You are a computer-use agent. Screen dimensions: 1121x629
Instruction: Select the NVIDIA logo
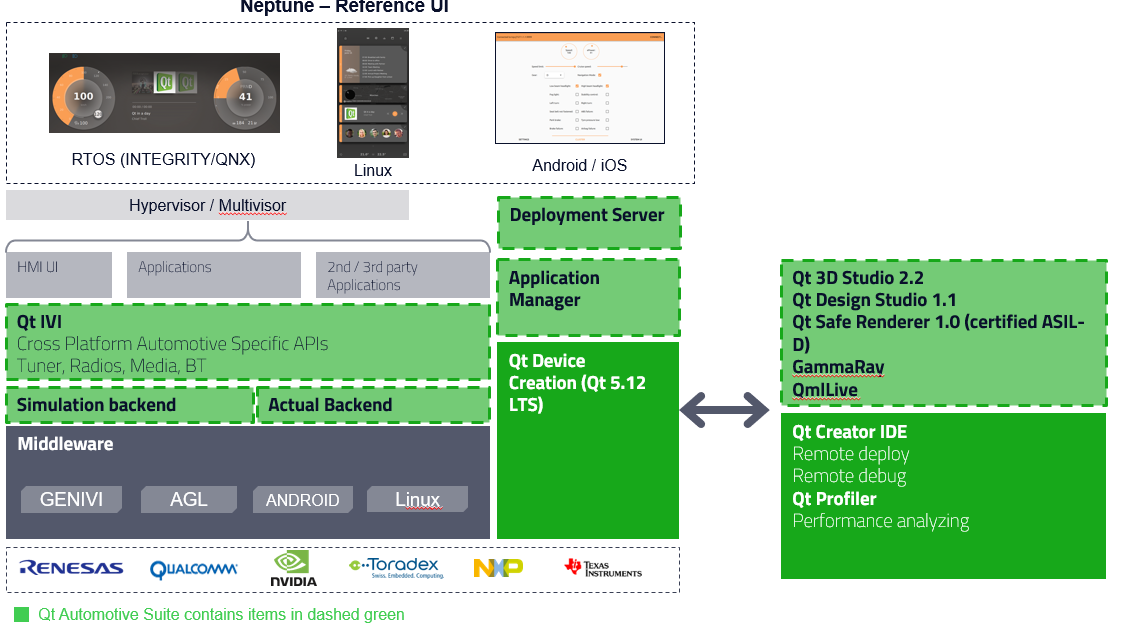[x=293, y=568]
